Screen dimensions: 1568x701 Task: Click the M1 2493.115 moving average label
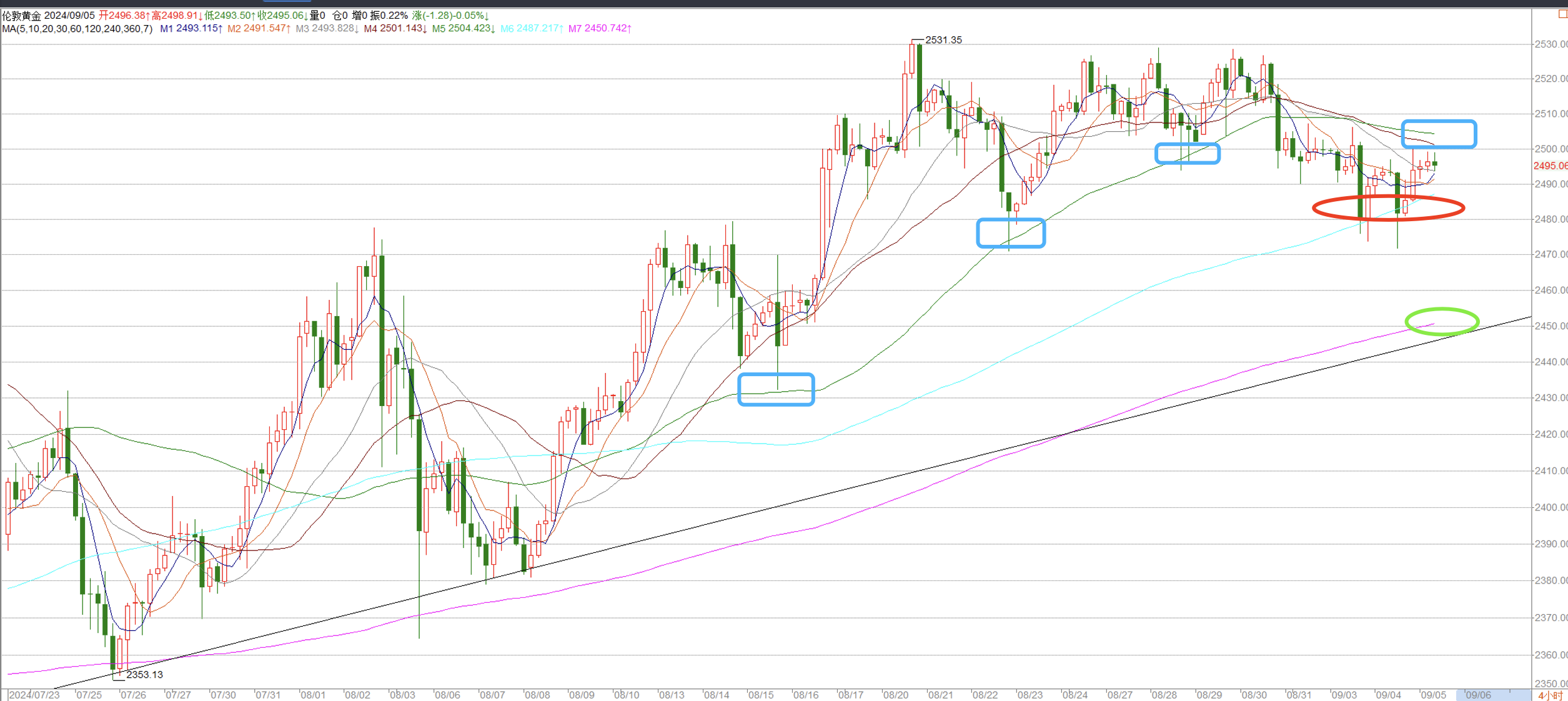(191, 29)
